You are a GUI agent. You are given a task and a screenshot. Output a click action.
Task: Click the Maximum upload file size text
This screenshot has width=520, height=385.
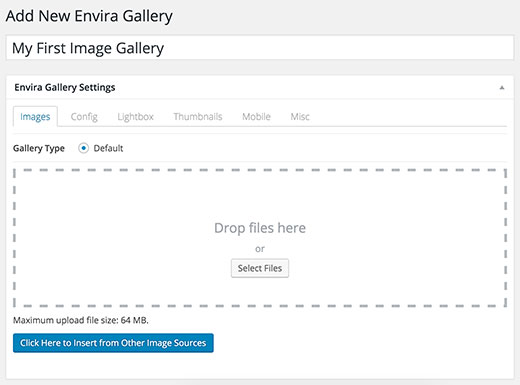(x=81, y=320)
